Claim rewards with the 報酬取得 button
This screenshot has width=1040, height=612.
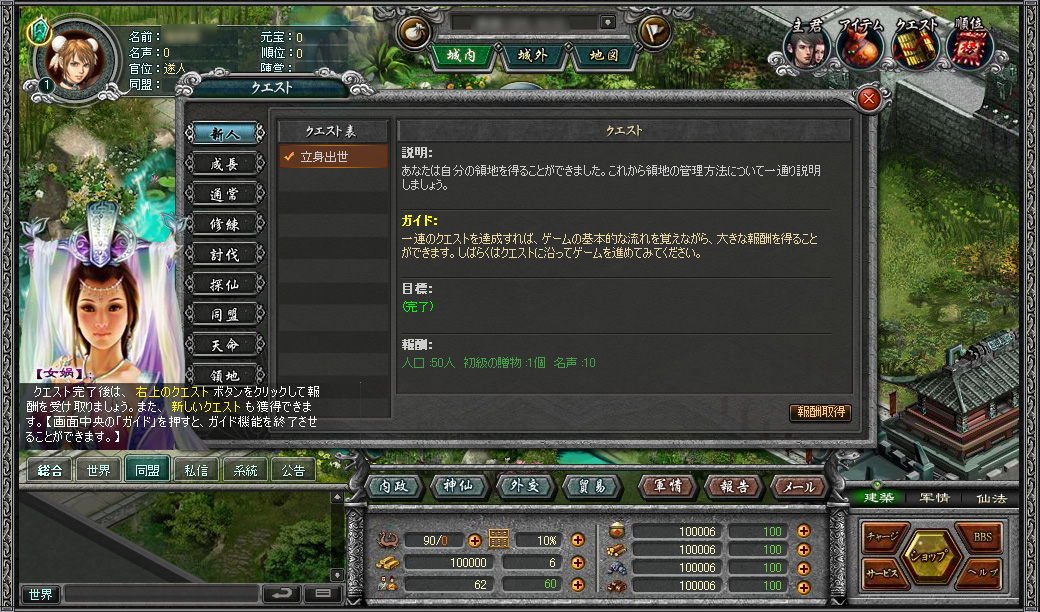(820, 412)
